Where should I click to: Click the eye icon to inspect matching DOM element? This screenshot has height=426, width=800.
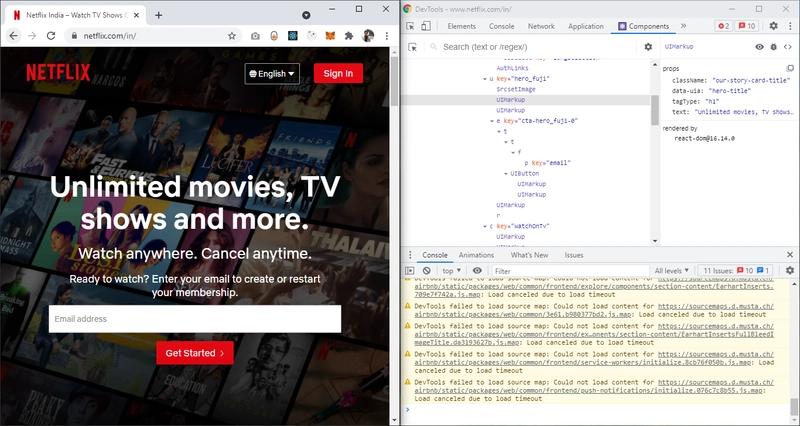759,47
